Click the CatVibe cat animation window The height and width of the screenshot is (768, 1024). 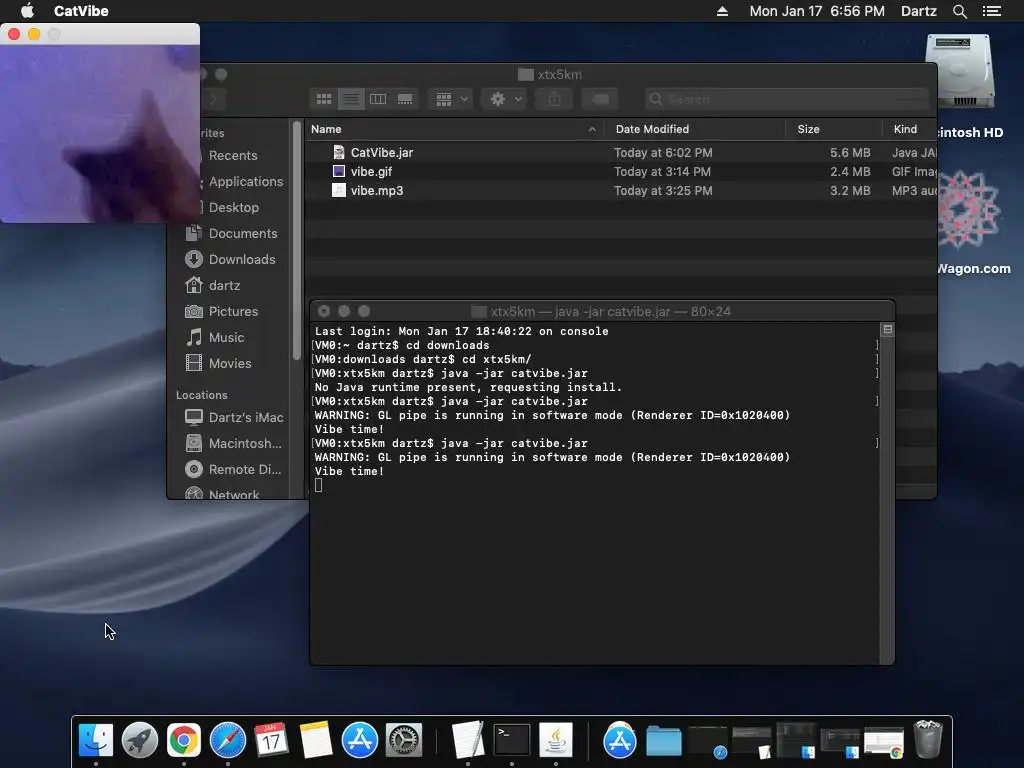click(x=100, y=134)
